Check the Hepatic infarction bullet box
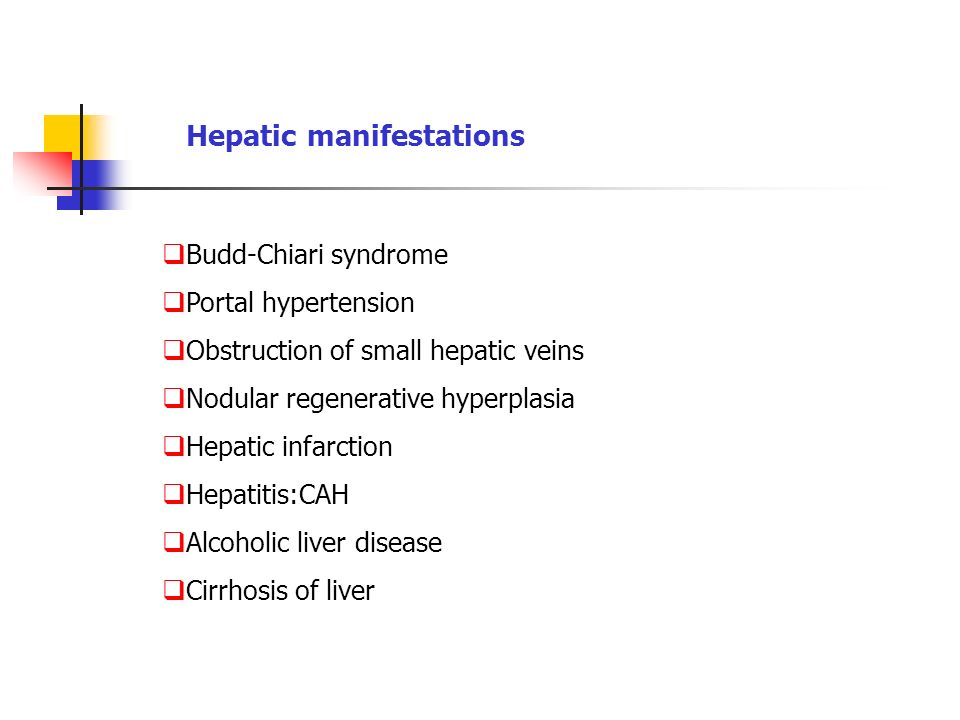 pyautogui.click(x=174, y=446)
